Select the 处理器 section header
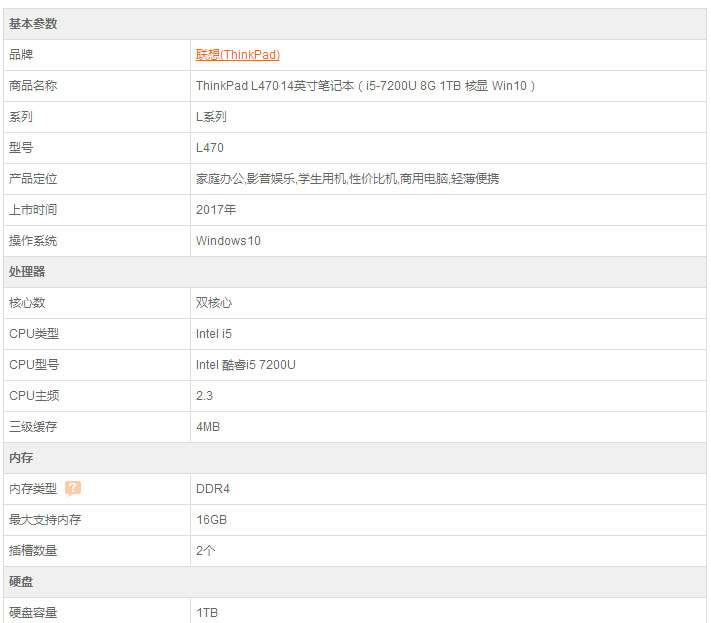 (355, 272)
